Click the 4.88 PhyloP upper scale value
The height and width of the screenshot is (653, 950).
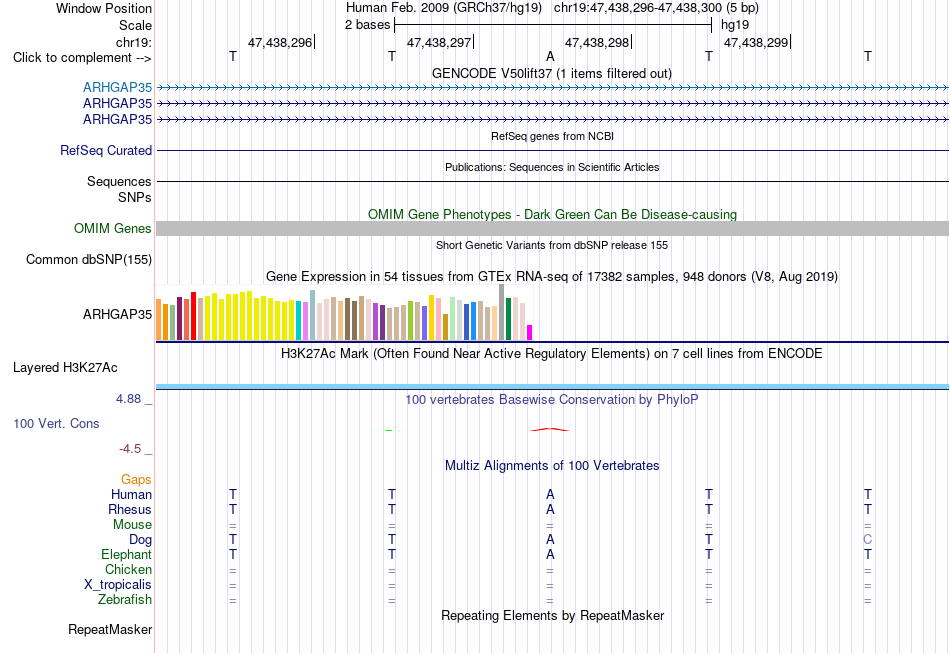click(128, 399)
